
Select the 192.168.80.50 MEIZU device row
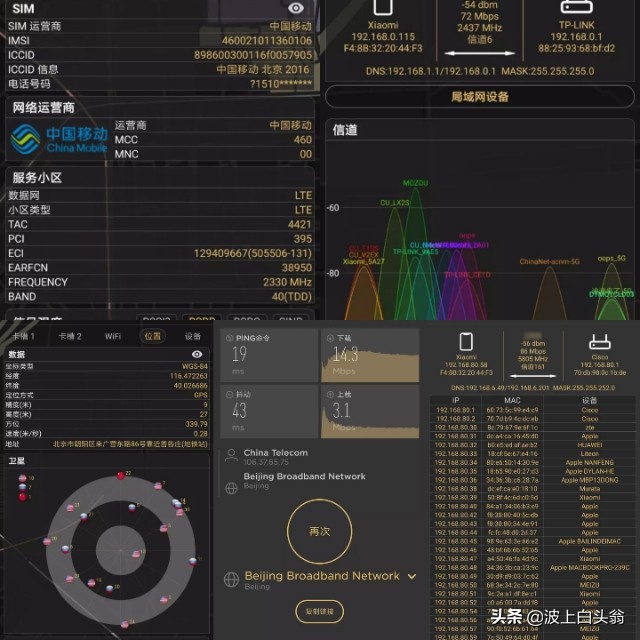click(533, 585)
